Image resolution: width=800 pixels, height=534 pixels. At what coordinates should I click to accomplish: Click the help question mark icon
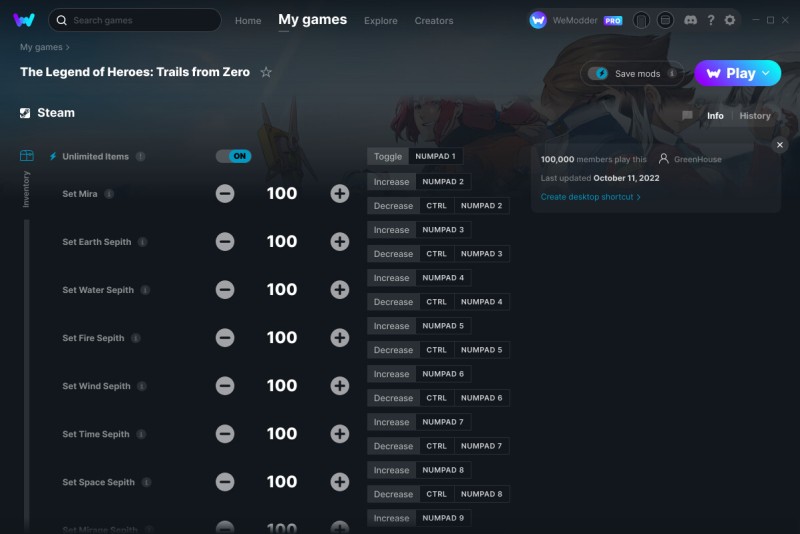[710, 20]
